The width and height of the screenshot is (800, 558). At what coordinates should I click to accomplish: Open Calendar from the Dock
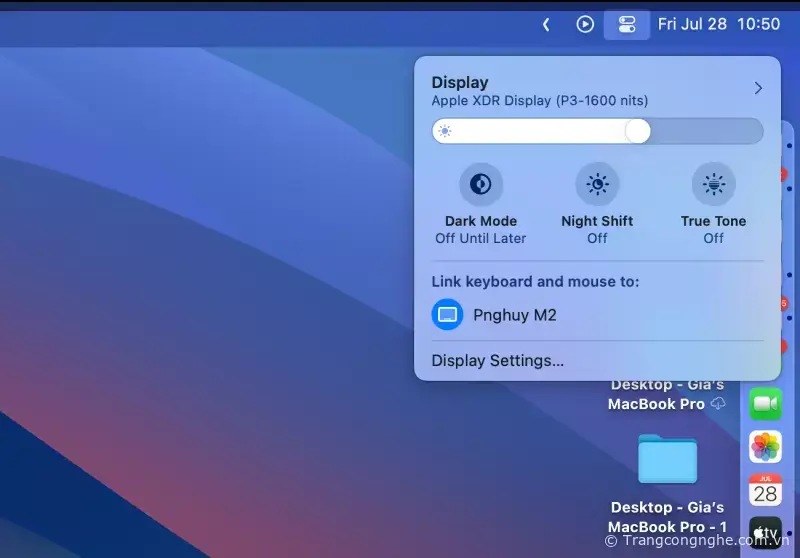[x=765, y=491]
